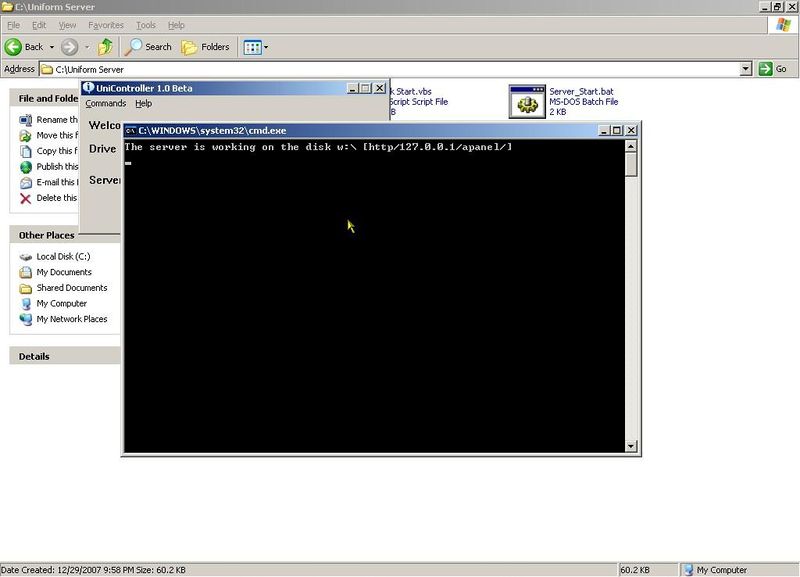This screenshot has height=577, width=800.
Task: Select the Start.vbs file name
Action: [411, 92]
